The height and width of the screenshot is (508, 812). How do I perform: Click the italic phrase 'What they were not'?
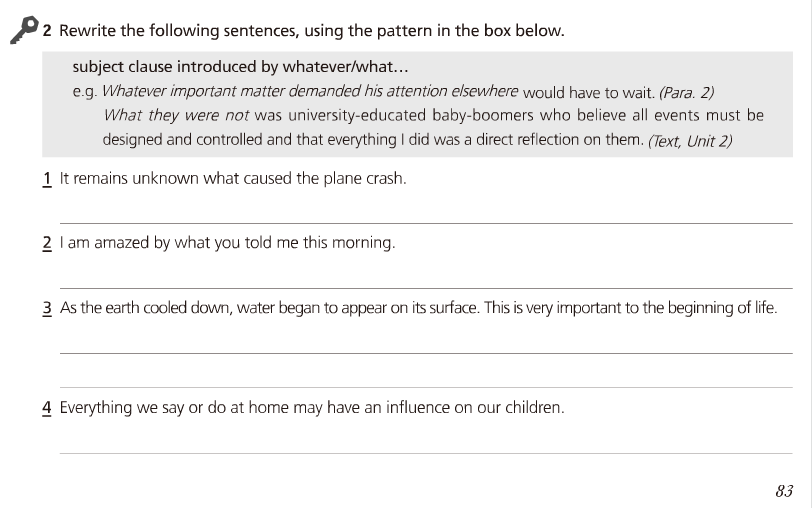[x=176, y=115]
